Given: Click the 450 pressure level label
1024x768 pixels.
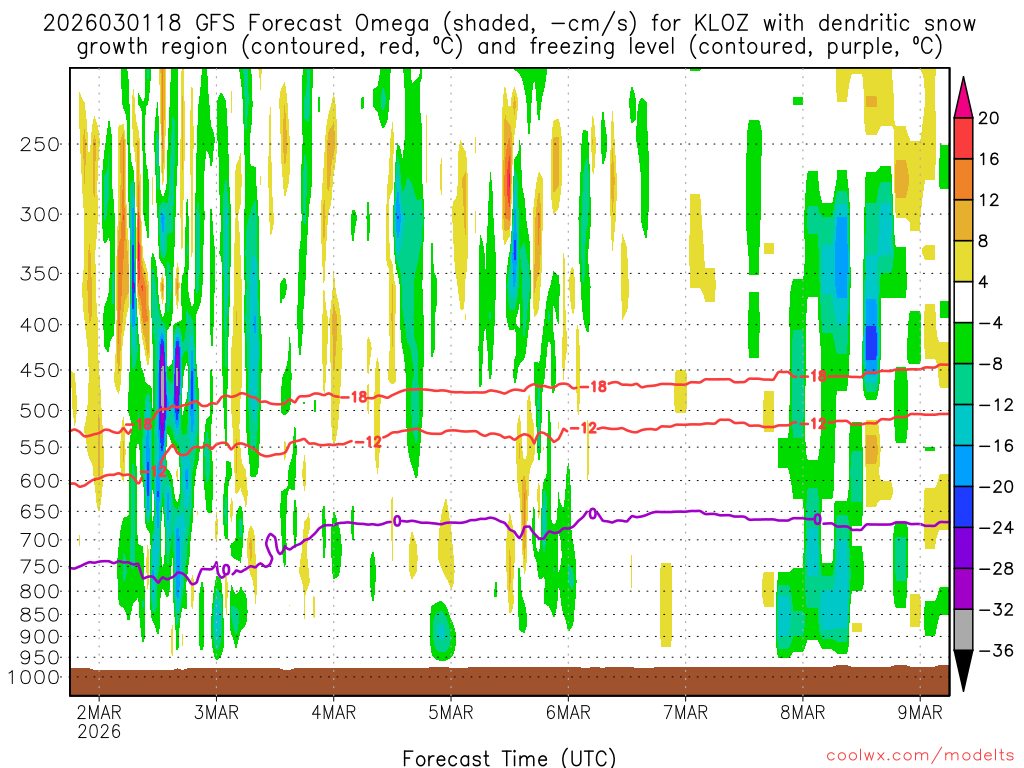Looking at the screenshot, I should (40, 370).
